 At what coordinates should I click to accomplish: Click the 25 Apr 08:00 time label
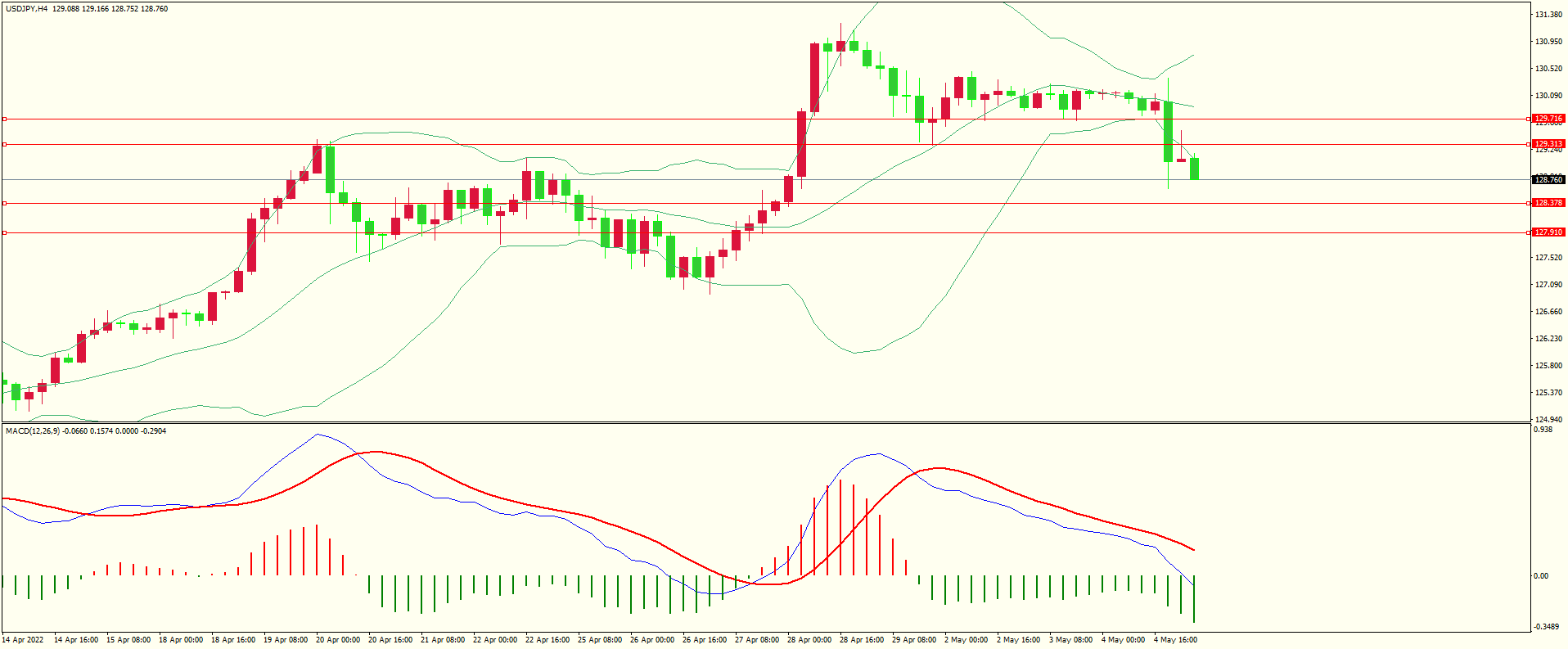600,640
